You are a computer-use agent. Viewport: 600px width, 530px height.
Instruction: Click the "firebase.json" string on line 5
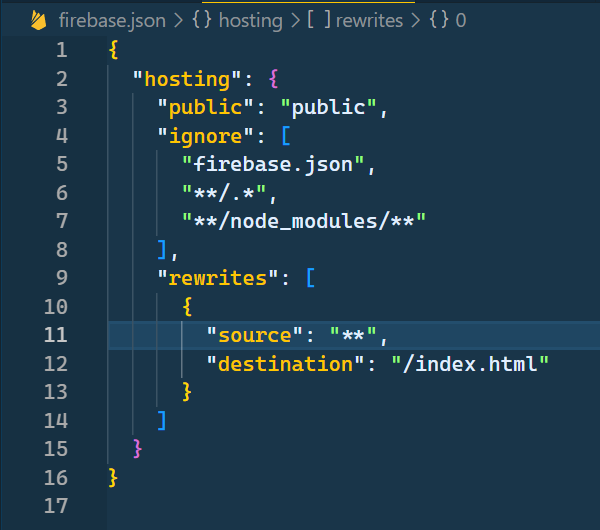(273, 165)
